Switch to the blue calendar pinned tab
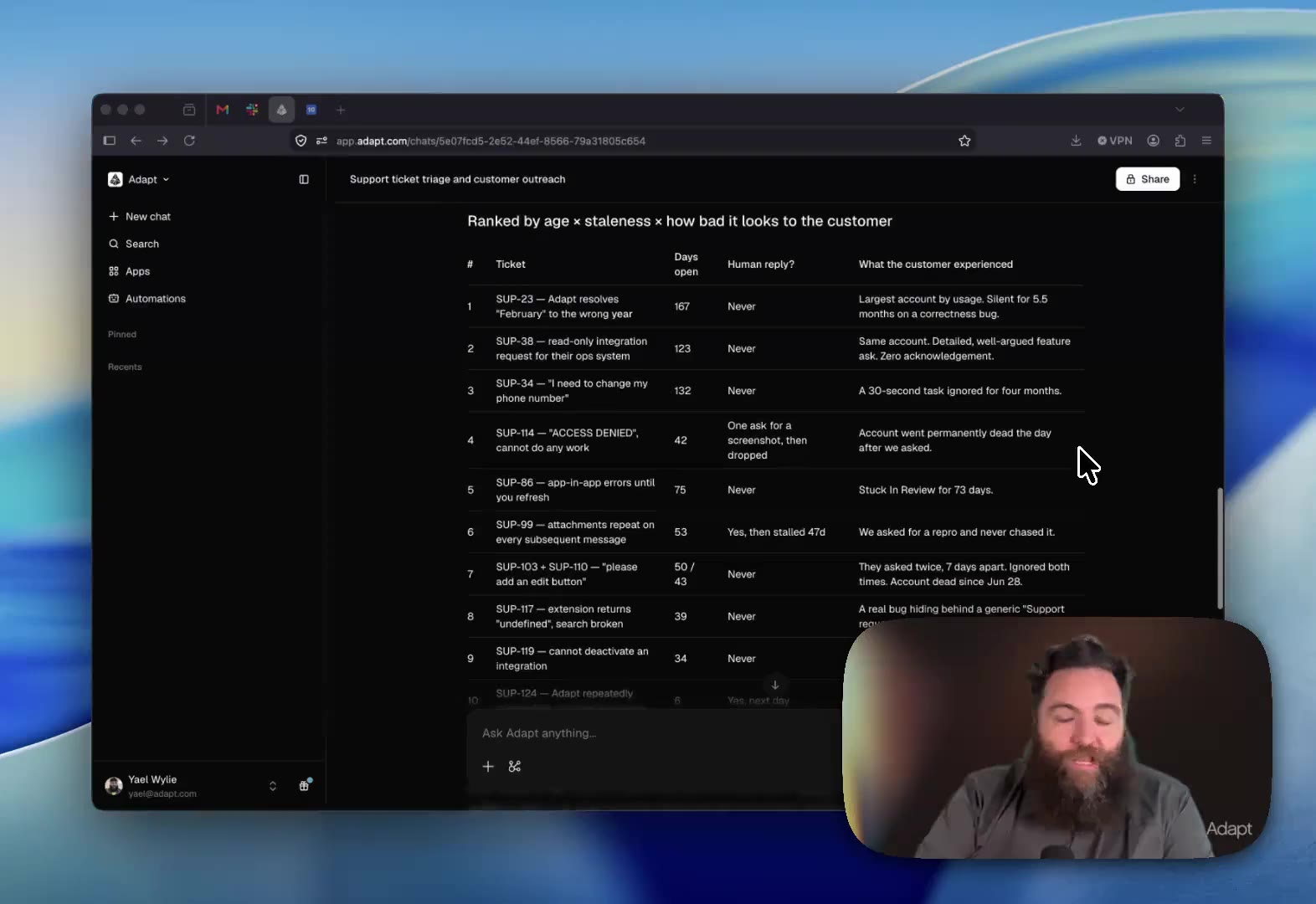Viewport: 1316px width, 904px height. (311, 110)
